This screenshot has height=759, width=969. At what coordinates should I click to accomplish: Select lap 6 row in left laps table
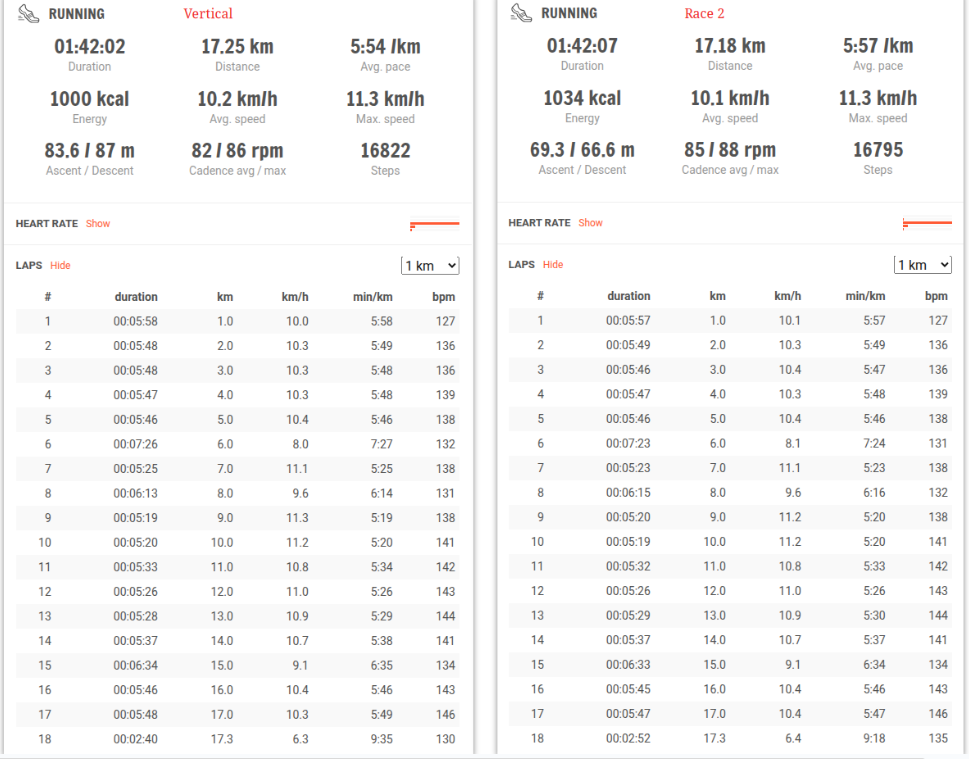pos(238,444)
